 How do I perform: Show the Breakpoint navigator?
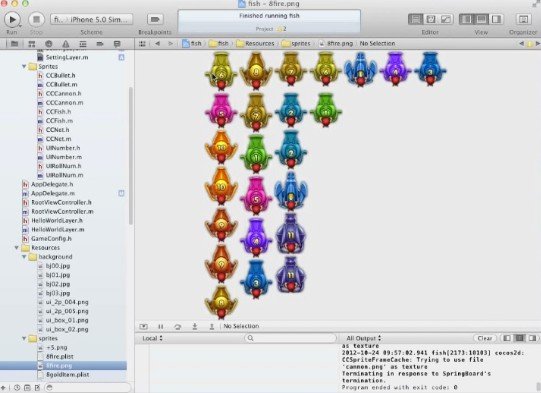coord(100,44)
